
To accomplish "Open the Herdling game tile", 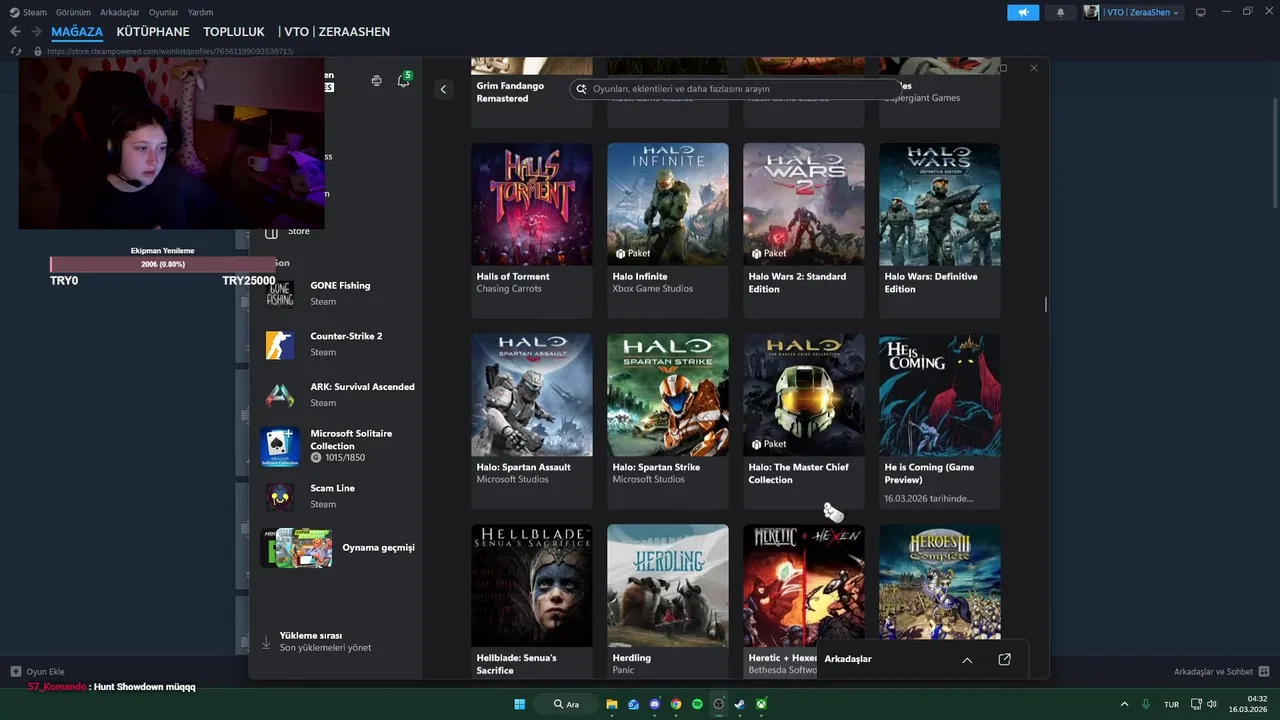I will pyautogui.click(x=668, y=601).
